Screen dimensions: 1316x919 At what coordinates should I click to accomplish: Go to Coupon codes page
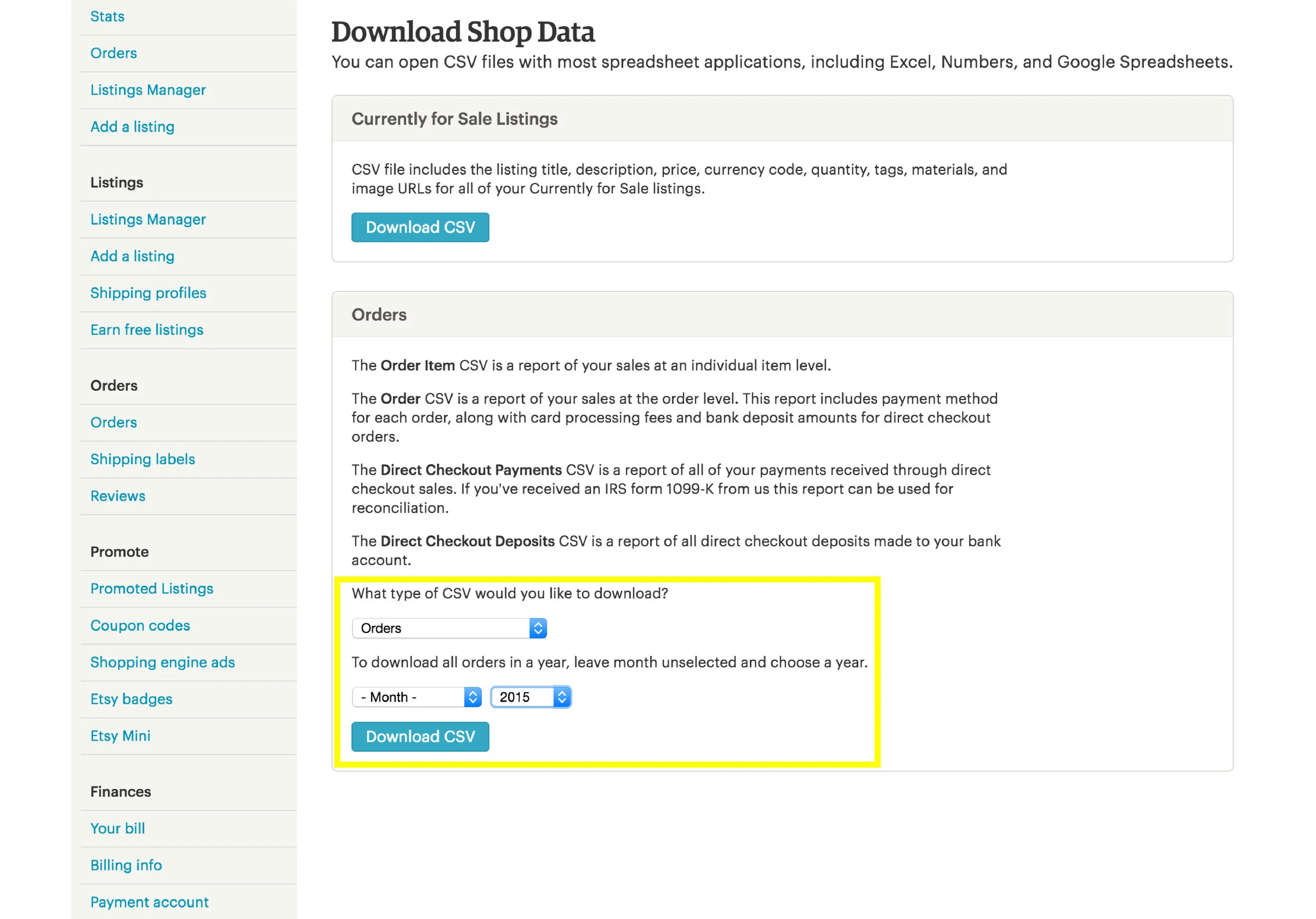pyautogui.click(x=140, y=625)
